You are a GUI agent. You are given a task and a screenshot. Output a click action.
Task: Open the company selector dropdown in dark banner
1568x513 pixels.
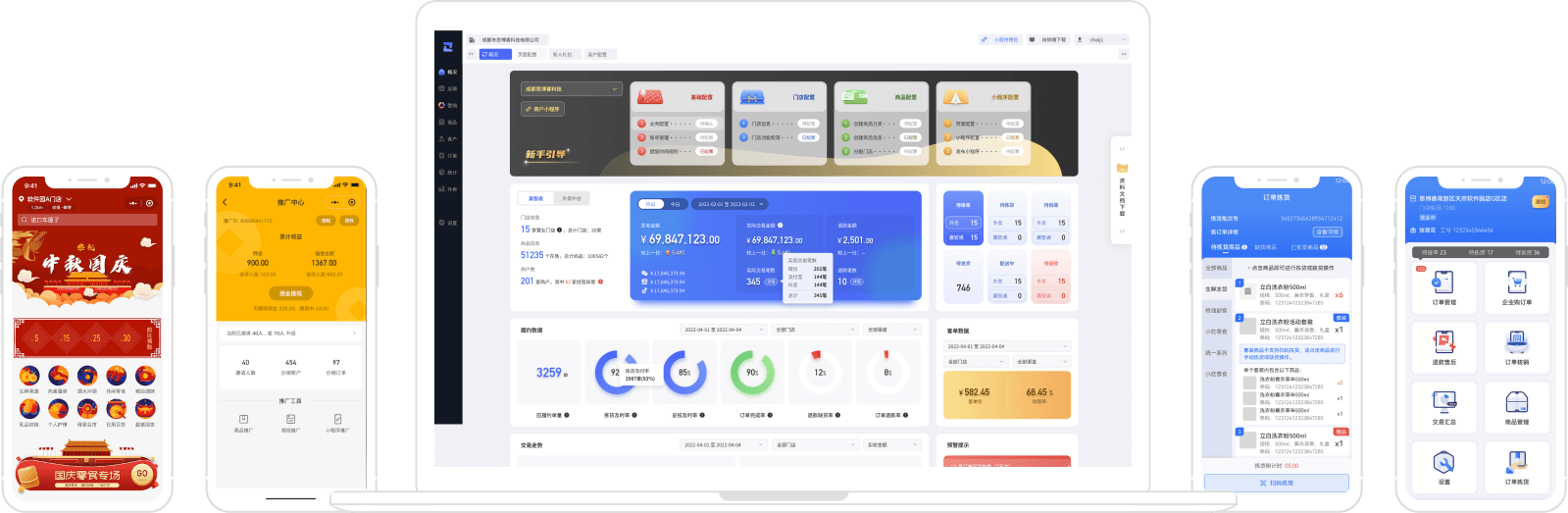pyautogui.click(x=572, y=89)
